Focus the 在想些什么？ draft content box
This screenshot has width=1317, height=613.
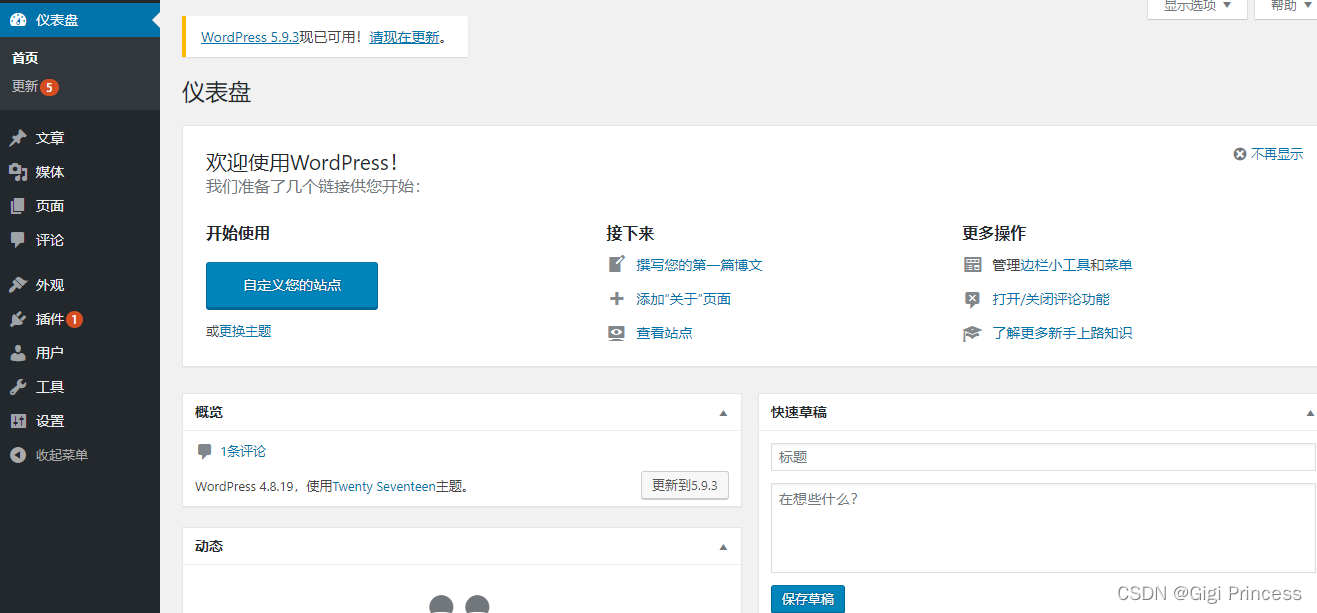pyautogui.click(x=1044, y=528)
